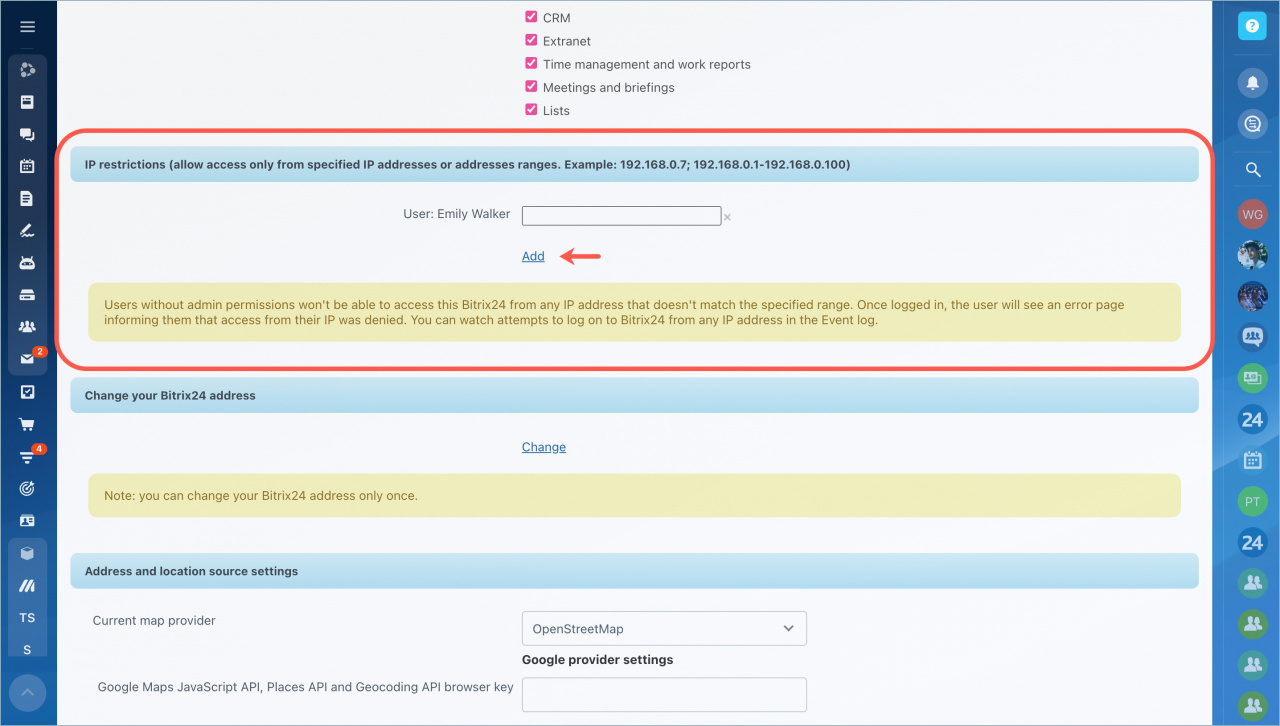Open the tasks checkmark icon in left sidebar
The image size is (1280, 726).
(27, 392)
